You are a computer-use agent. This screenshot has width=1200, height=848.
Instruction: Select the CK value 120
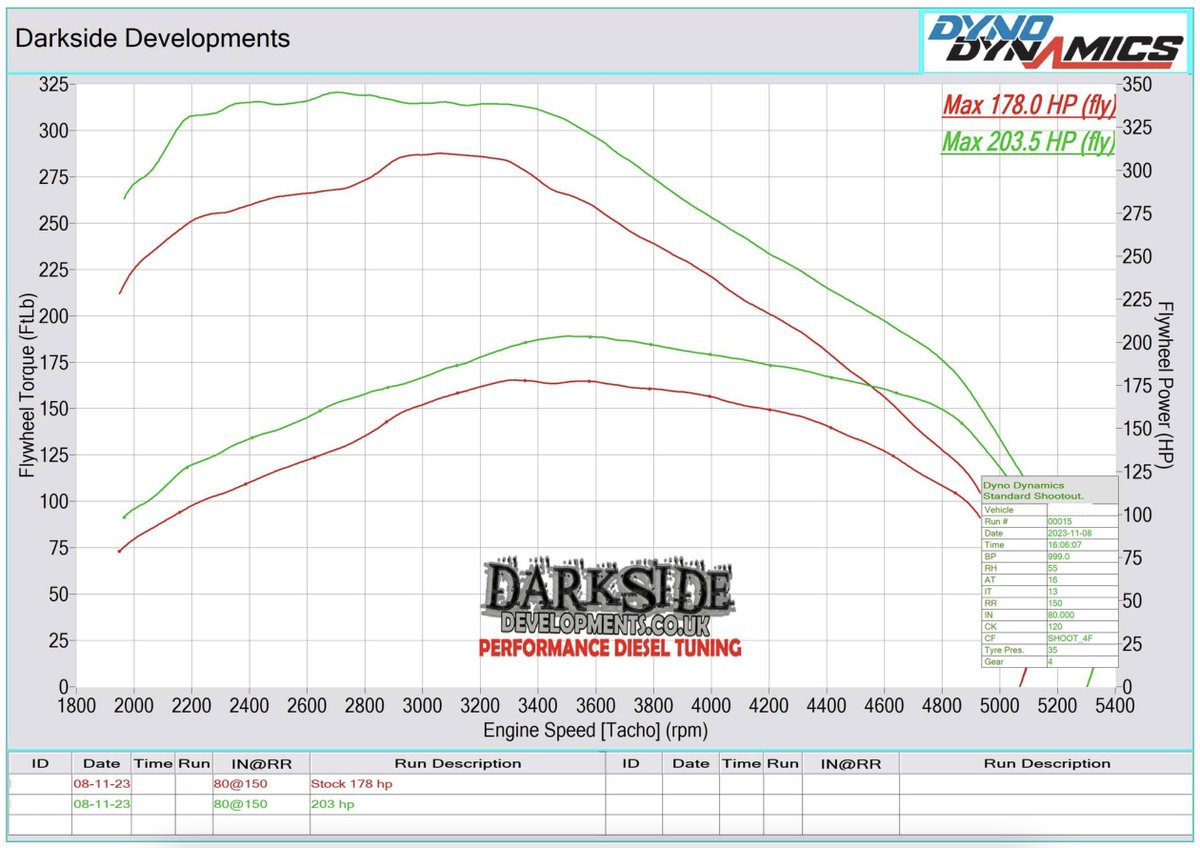click(1055, 626)
